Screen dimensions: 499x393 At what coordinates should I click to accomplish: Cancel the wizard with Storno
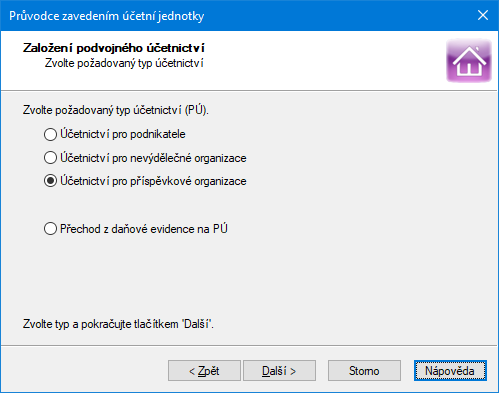pyautogui.click(x=364, y=370)
